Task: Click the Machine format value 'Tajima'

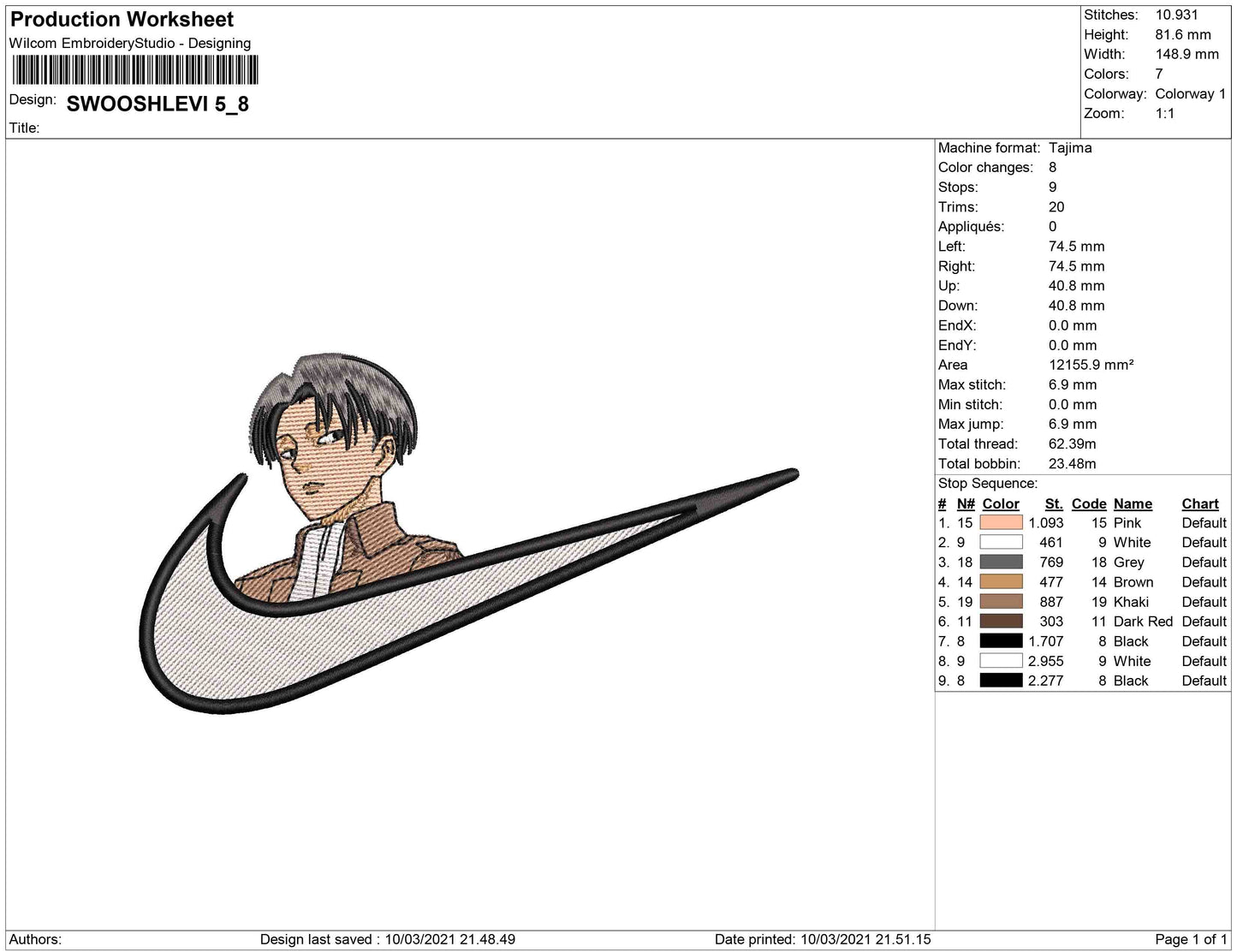Action: (x=1070, y=148)
